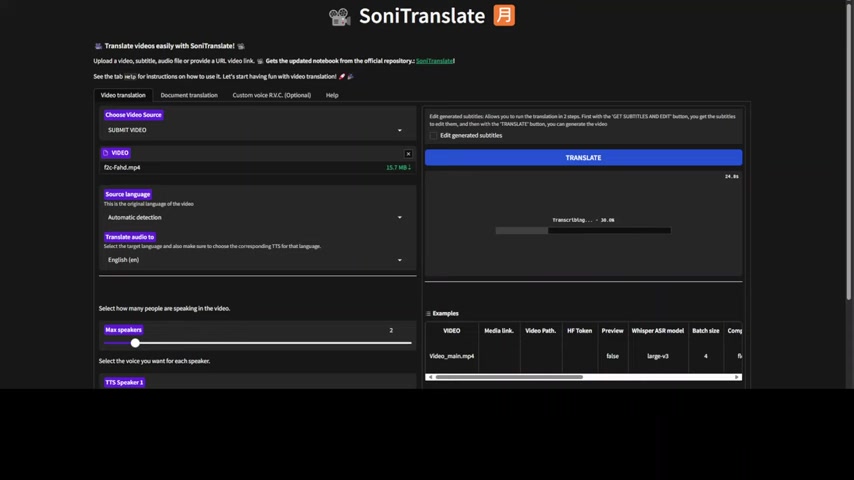Click the movie camera logo in header
854x480 pixels.
tap(340, 16)
